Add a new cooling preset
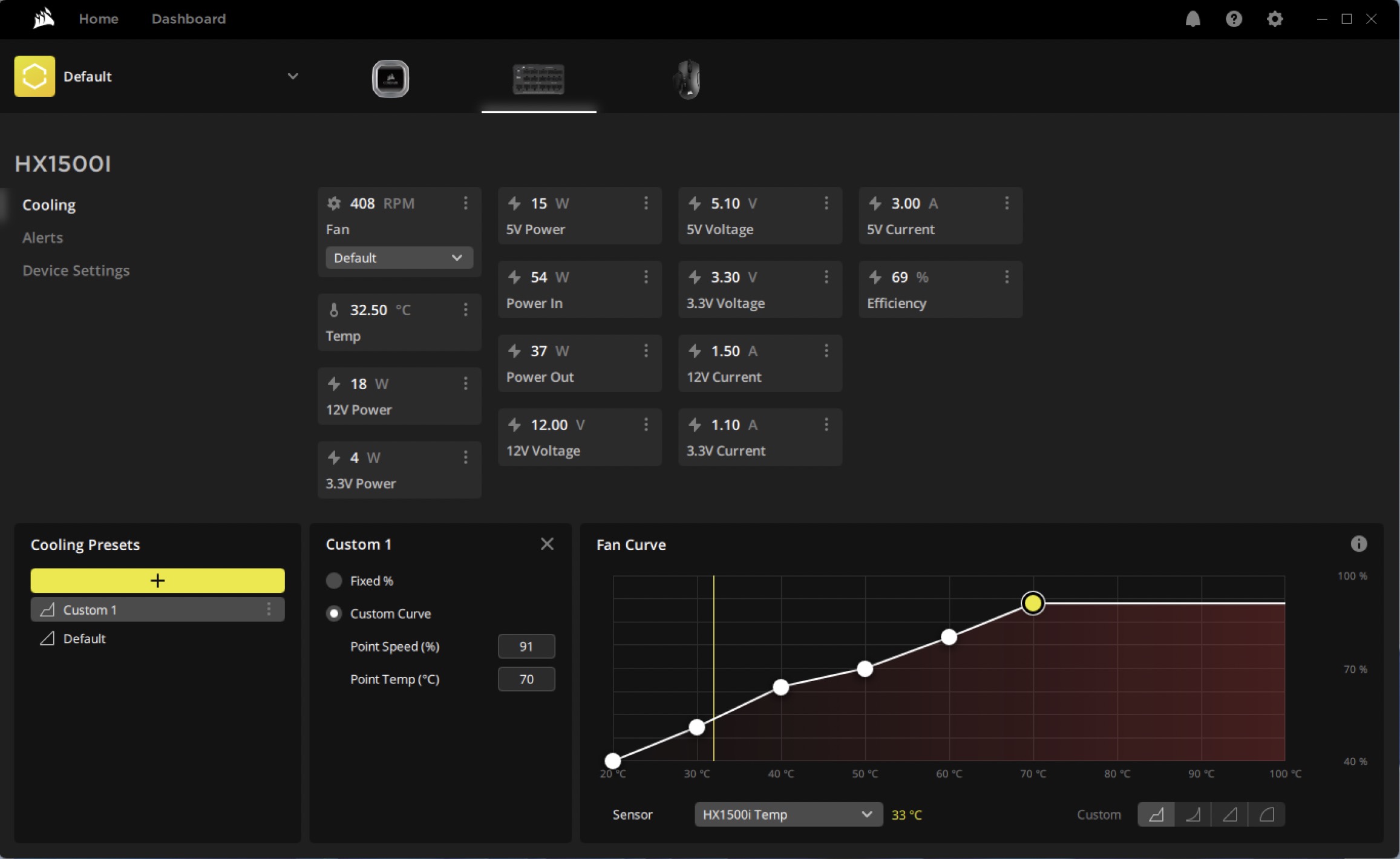Image resolution: width=1400 pixels, height=859 pixels. pyautogui.click(x=157, y=581)
